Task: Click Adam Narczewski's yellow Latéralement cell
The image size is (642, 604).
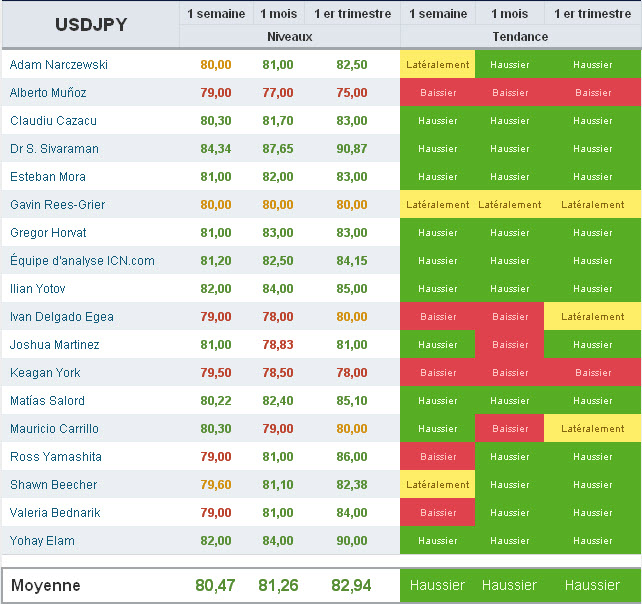Action: (x=437, y=64)
